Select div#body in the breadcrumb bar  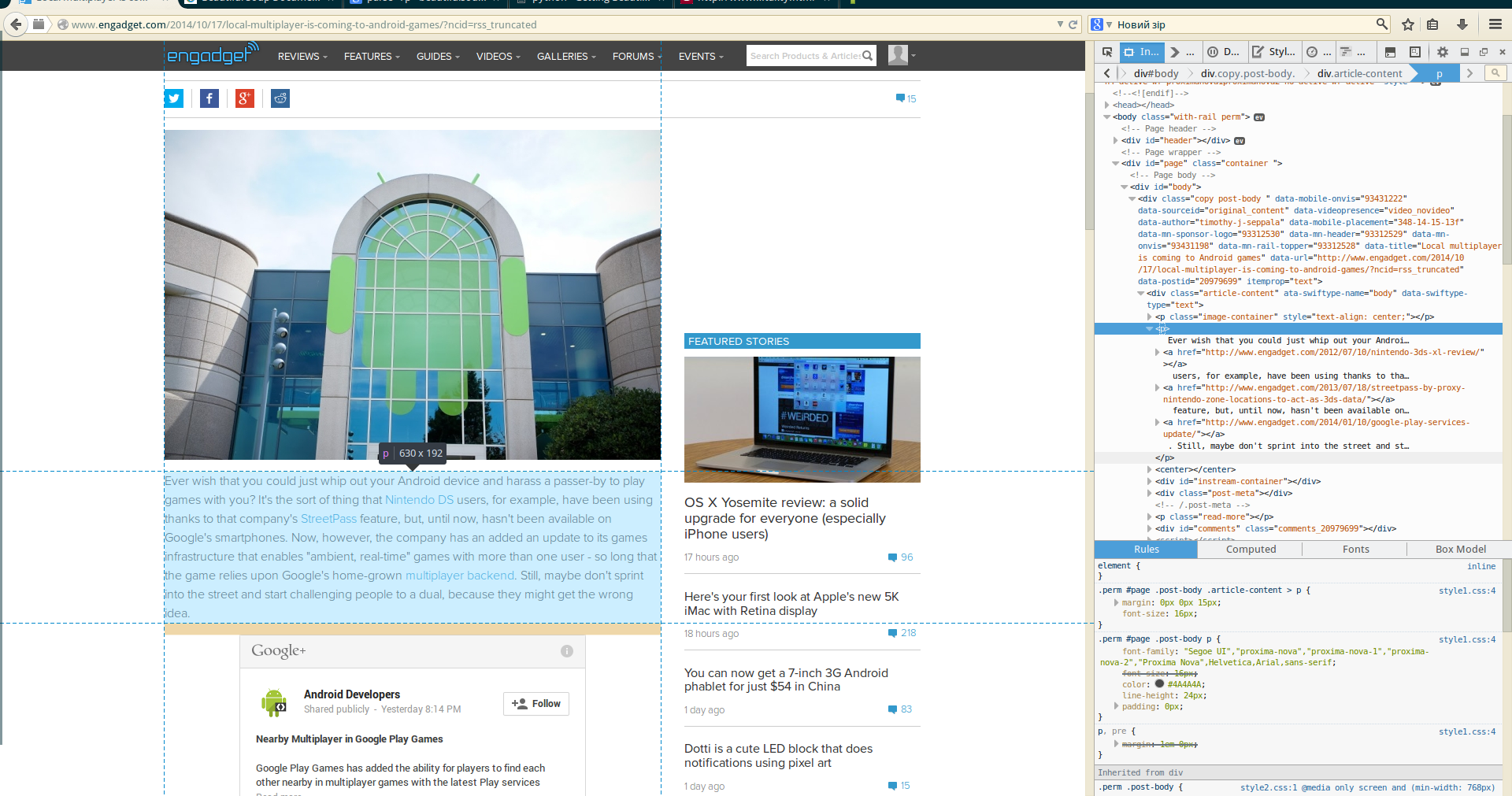1156,73
